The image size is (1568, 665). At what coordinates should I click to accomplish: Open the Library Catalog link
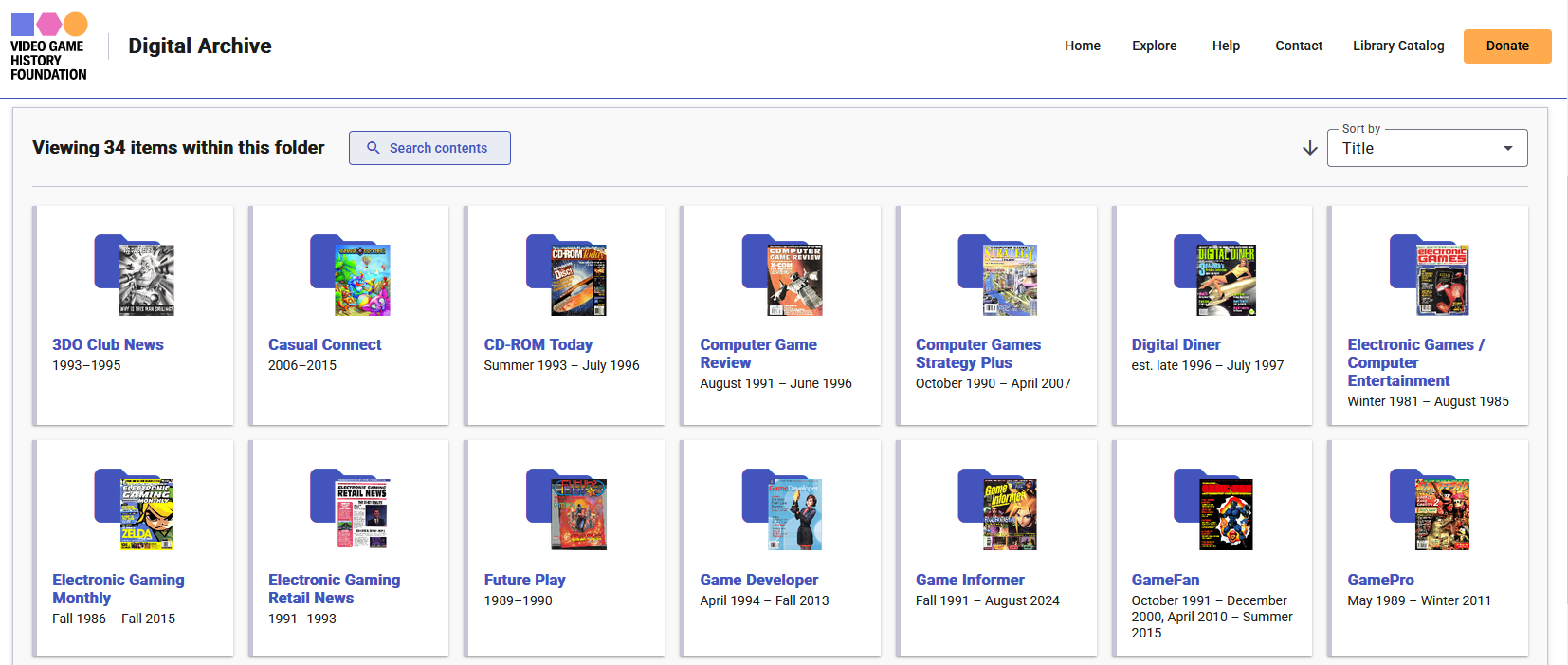tap(1398, 46)
